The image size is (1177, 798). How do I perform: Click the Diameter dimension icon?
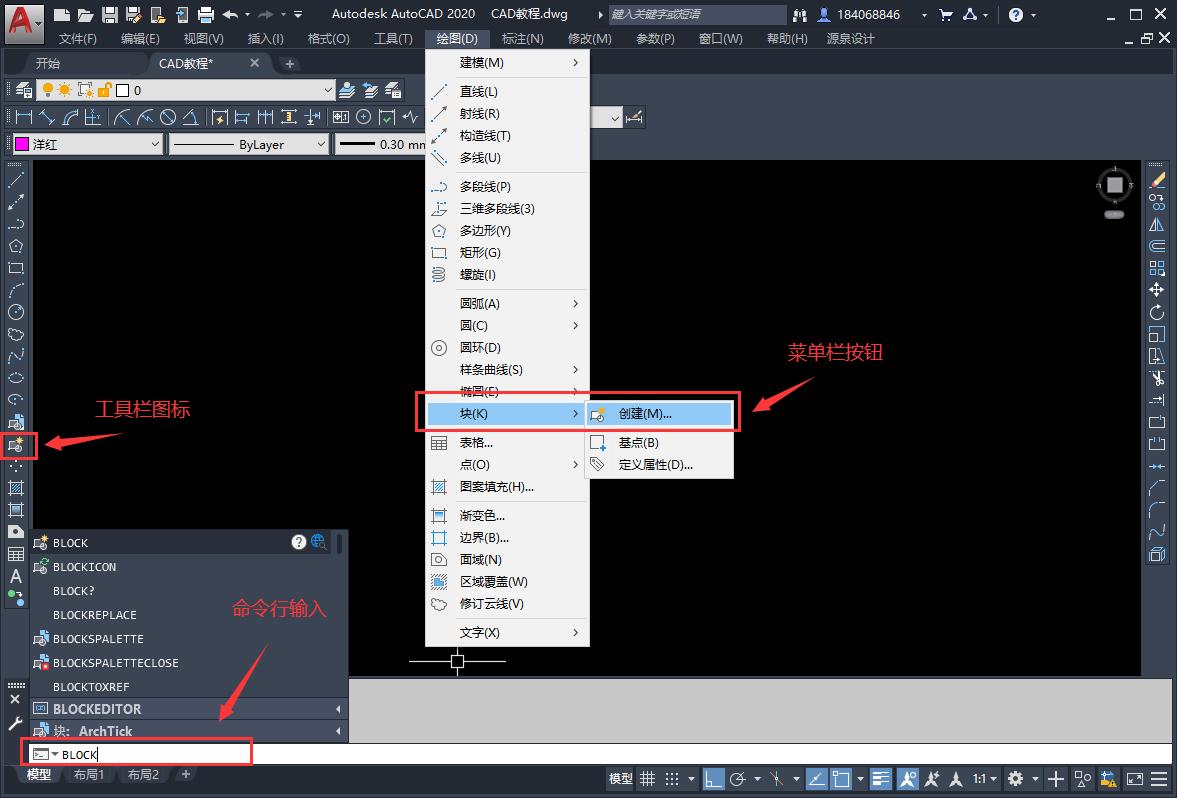(x=168, y=117)
